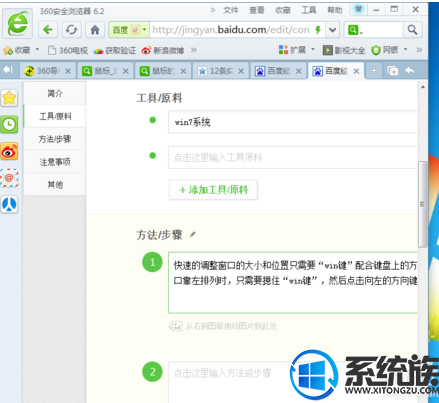
Task: Click the image placeholder icon under step 1
Action: click(176, 326)
